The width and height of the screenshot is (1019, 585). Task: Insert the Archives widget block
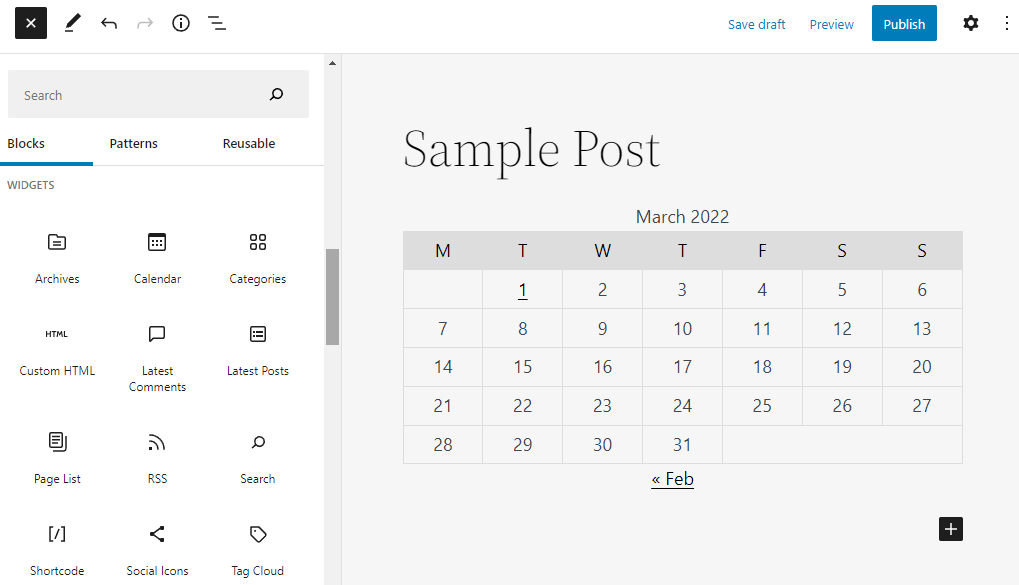point(57,255)
